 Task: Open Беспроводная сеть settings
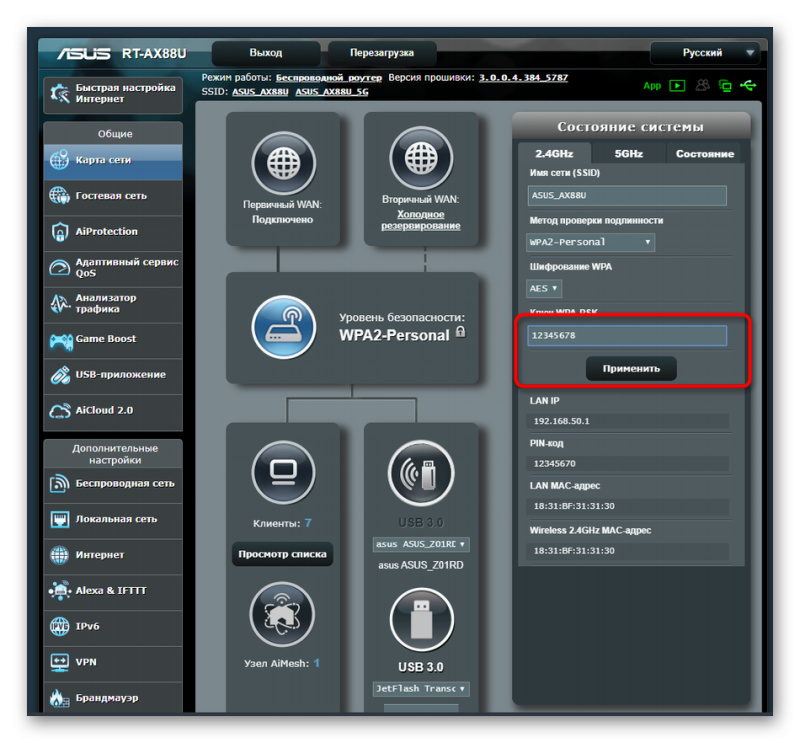tap(113, 484)
